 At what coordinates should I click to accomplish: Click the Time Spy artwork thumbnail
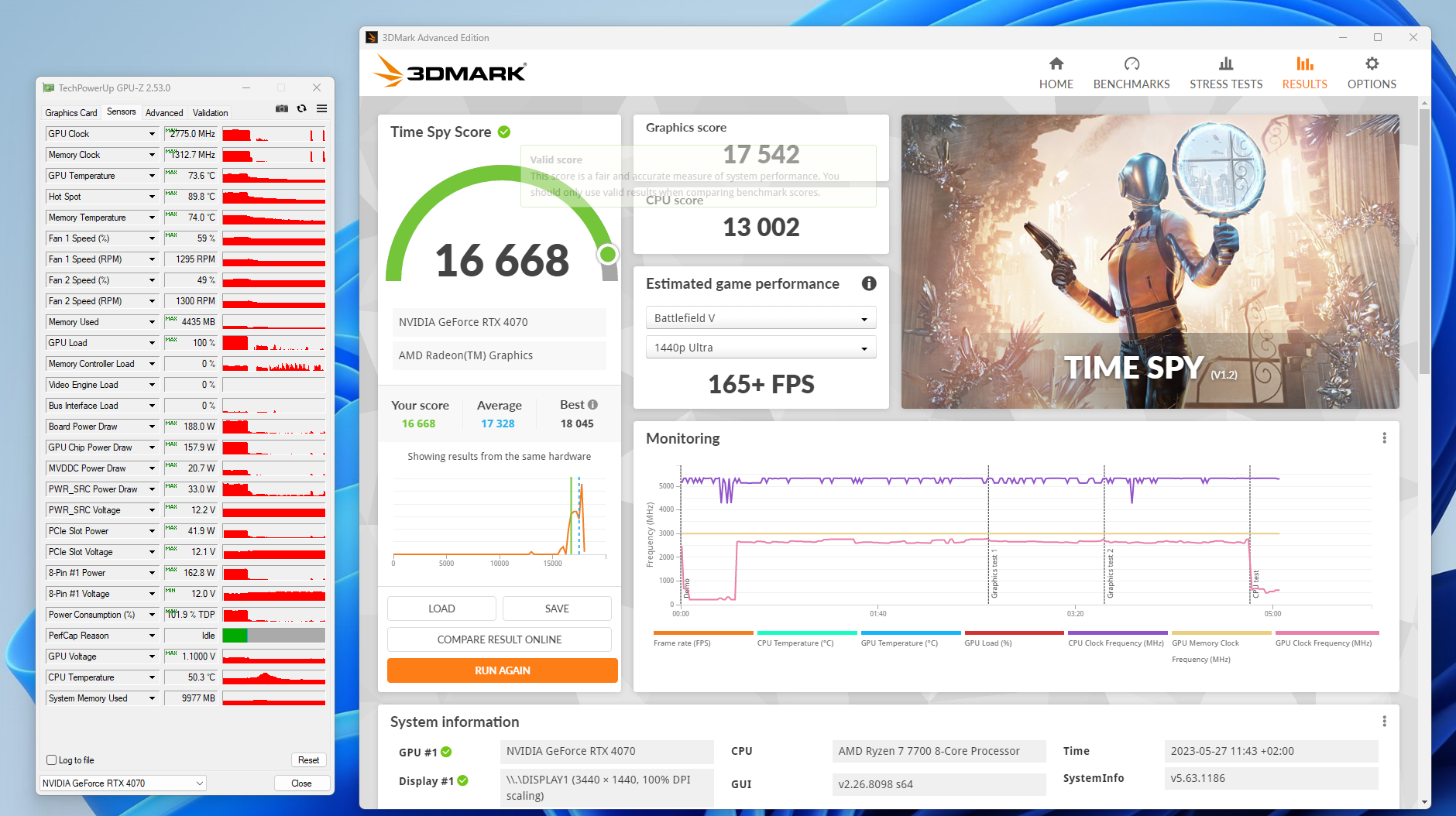coord(1150,262)
